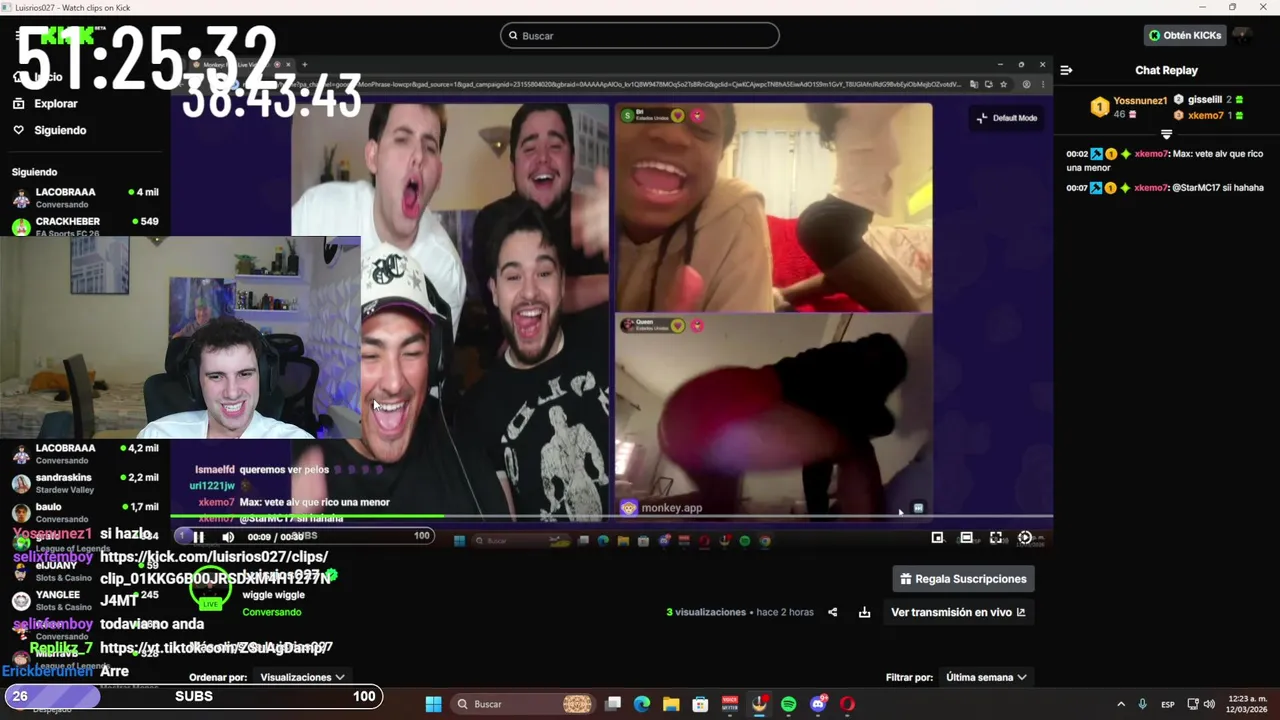Open the Filtrar por Última semana dropdown
Screen dimensions: 1280x720
(x=986, y=677)
